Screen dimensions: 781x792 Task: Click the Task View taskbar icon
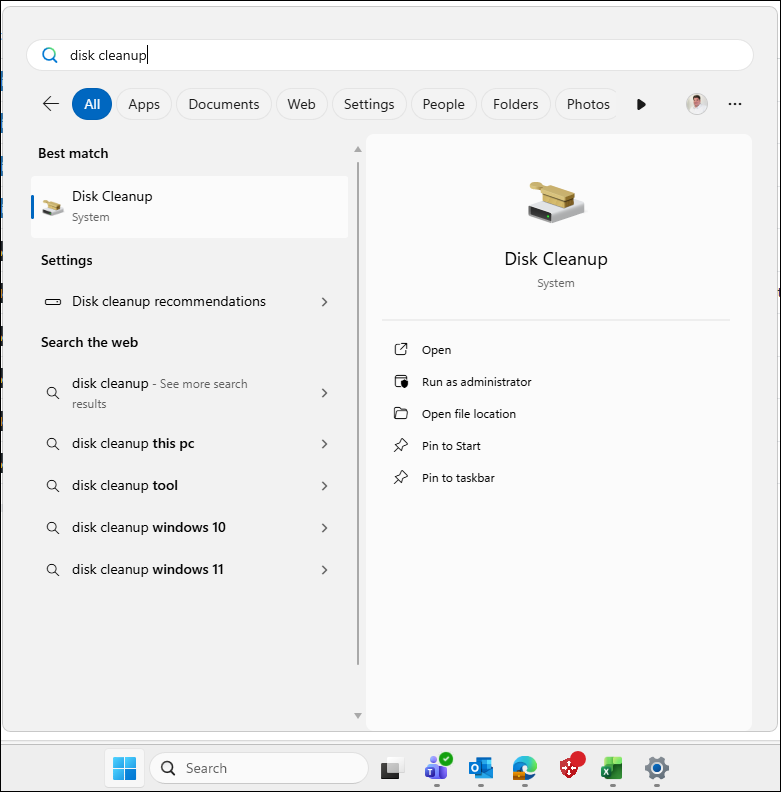click(x=391, y=768)
